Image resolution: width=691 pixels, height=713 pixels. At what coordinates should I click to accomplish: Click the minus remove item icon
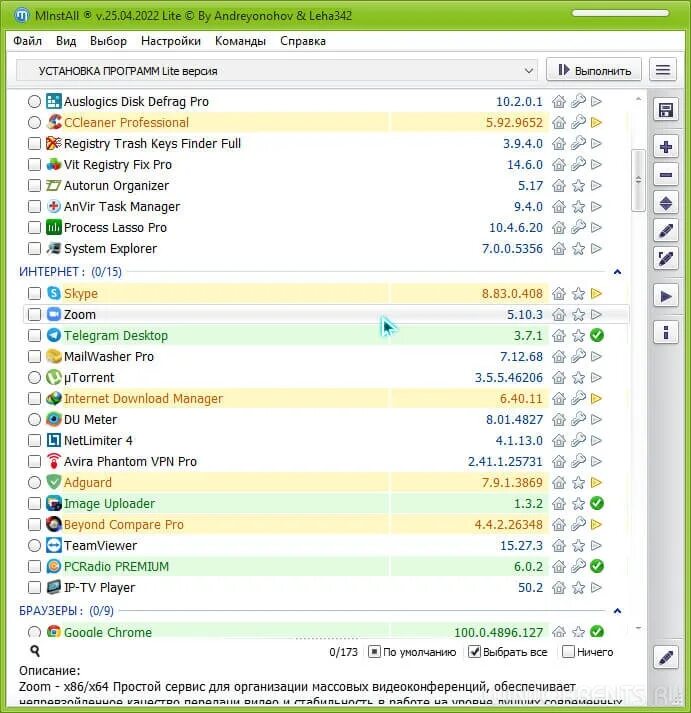666,175
